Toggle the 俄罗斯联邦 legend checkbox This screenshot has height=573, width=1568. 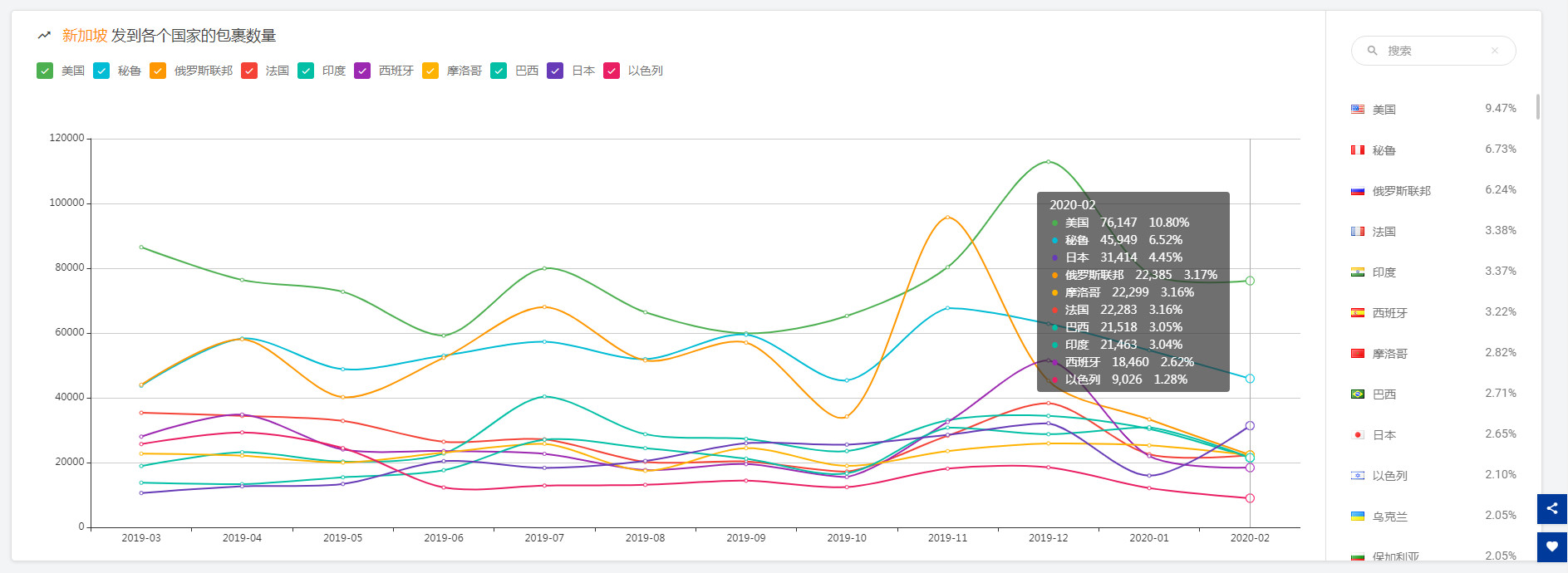(158, 71)
